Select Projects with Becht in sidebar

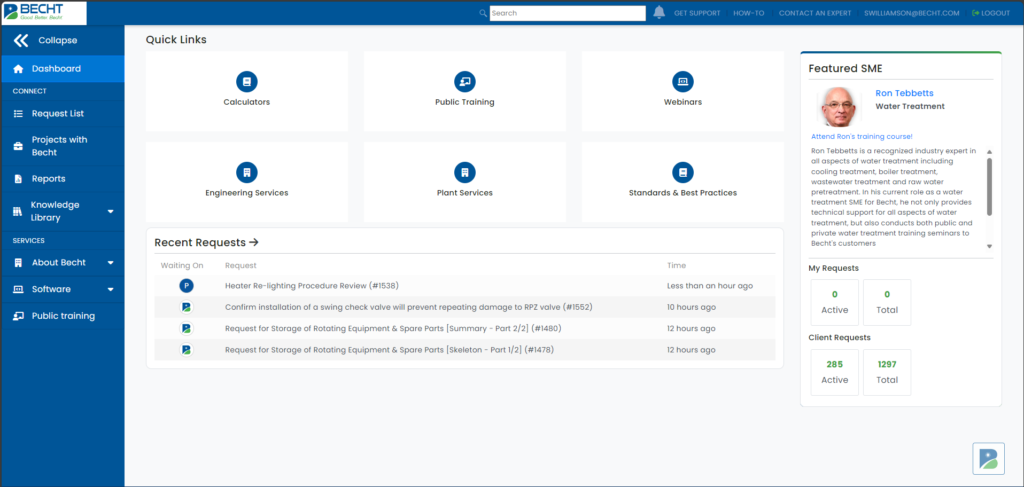tap(59, 146)
